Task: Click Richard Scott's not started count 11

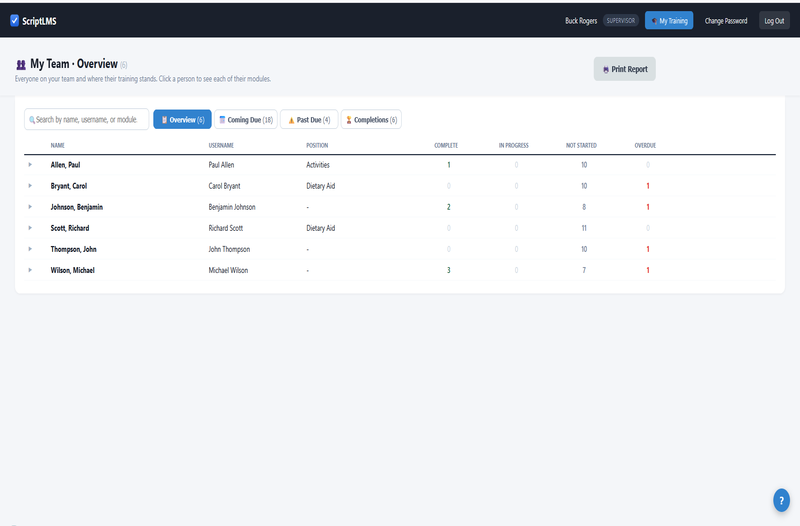Action: 584,228
